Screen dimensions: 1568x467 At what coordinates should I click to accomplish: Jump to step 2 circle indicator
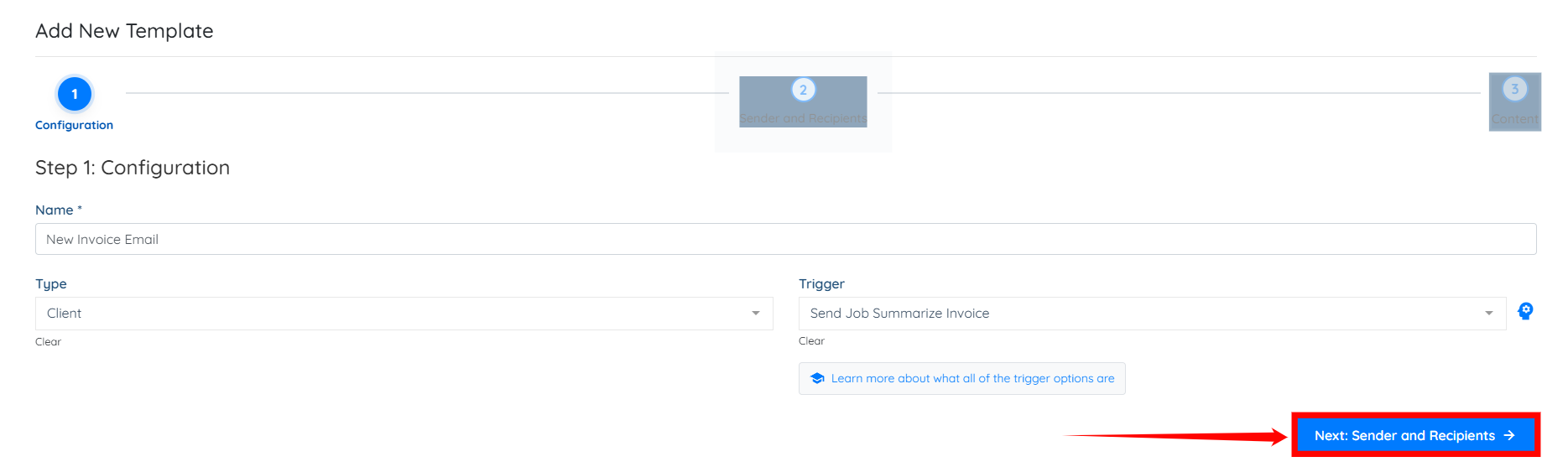pyautogui.click(x=803, y=90)
